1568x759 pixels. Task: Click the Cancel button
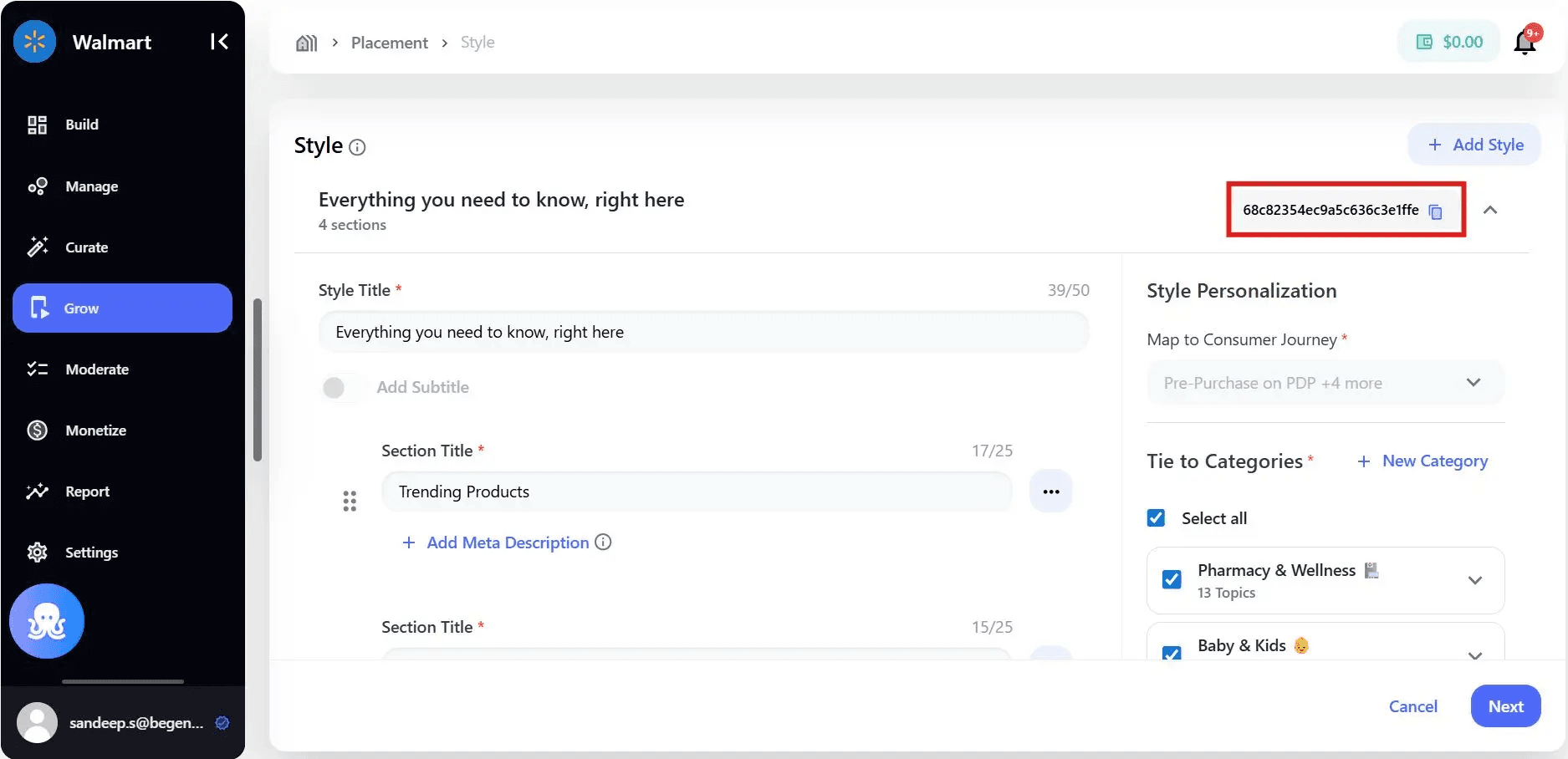pyautogui.click(x=1413, y=706)
